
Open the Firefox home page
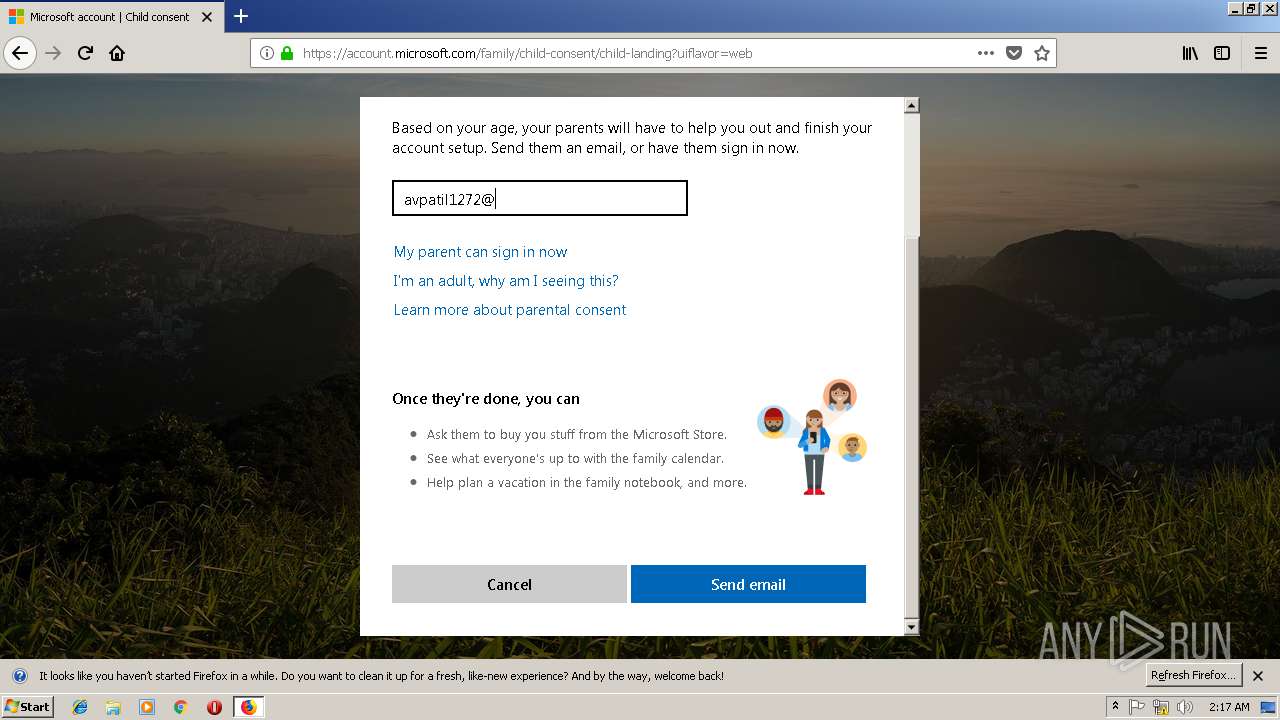click(117, 53)
